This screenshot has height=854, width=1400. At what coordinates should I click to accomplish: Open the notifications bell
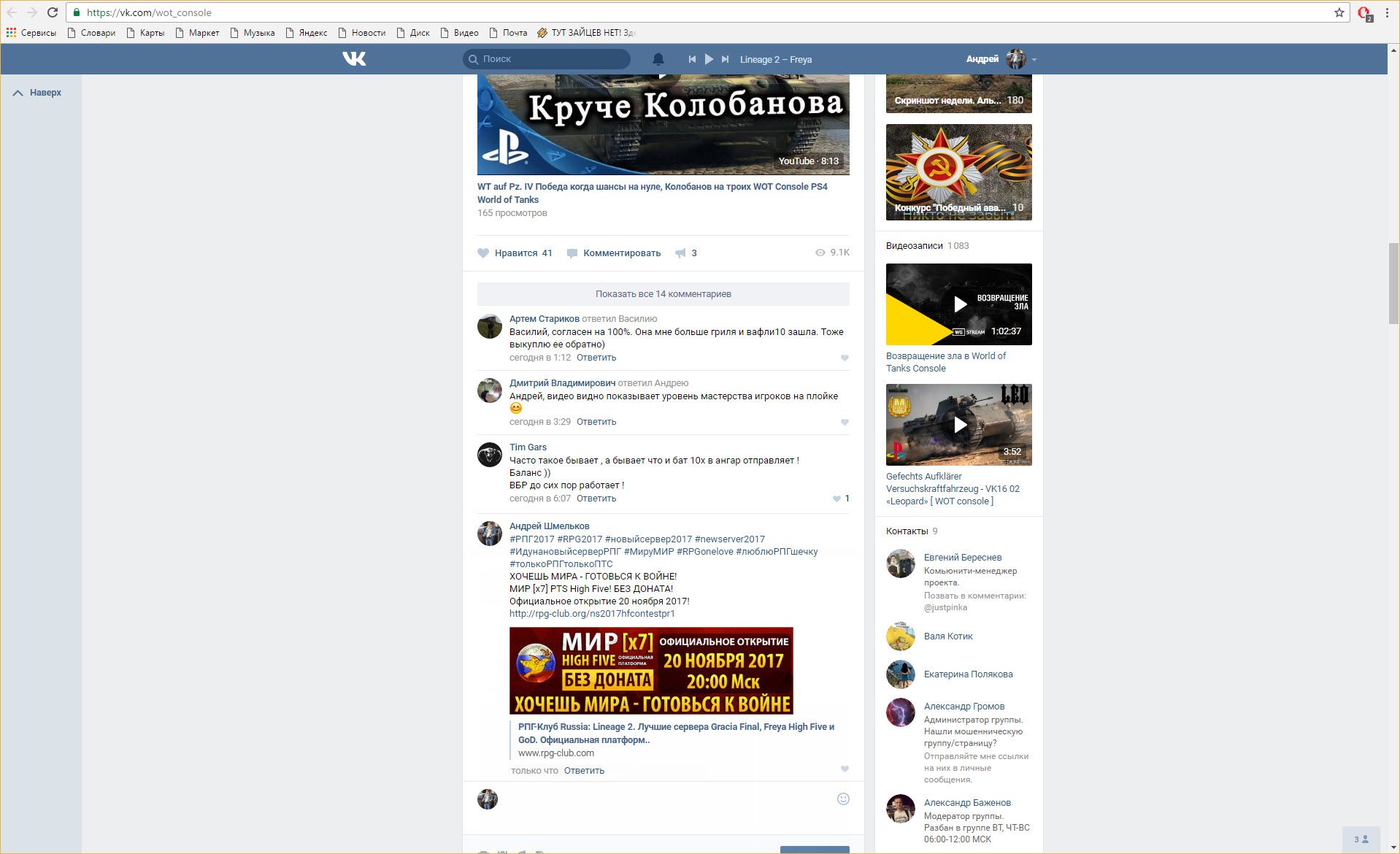[658, 59]
